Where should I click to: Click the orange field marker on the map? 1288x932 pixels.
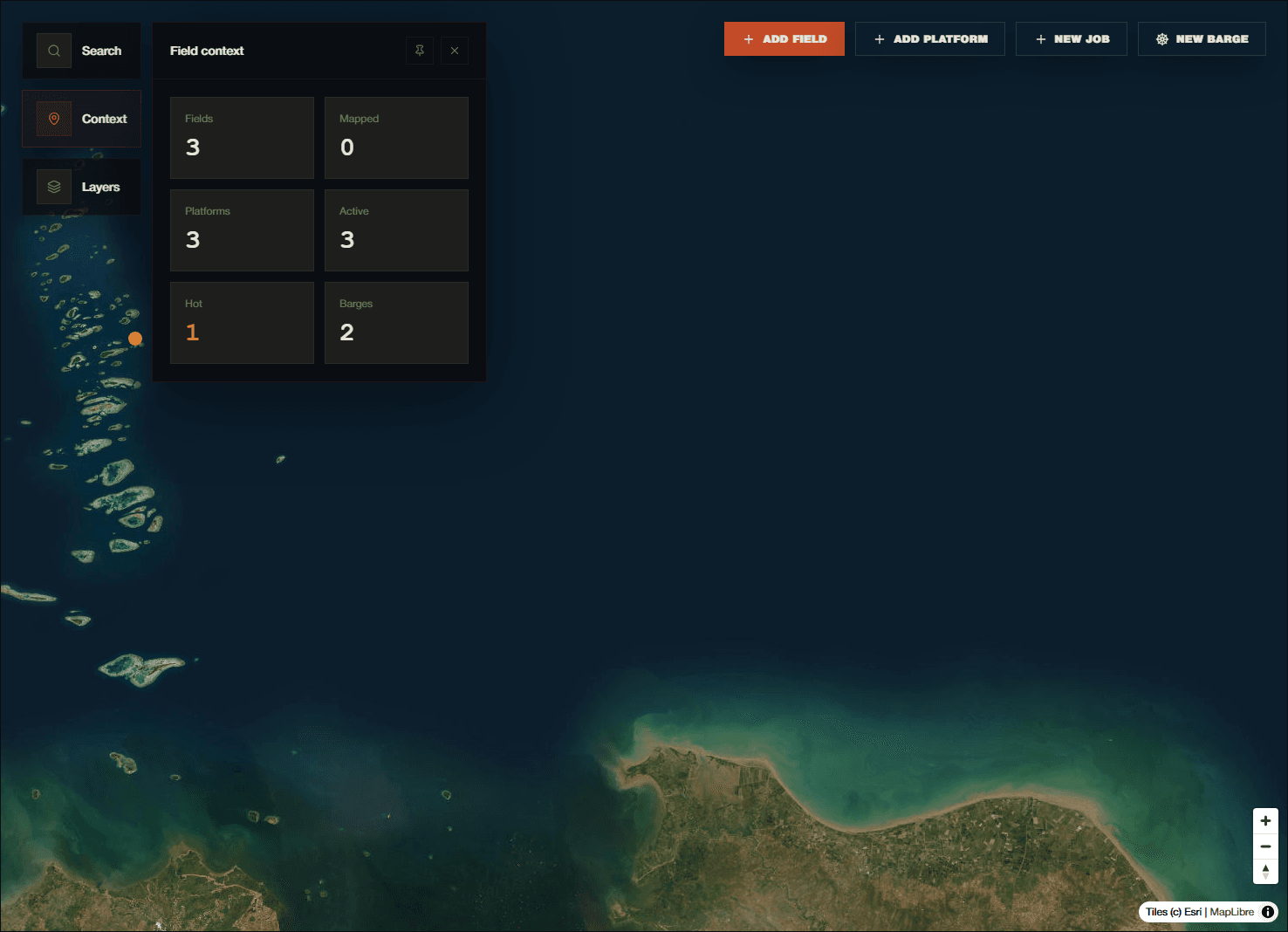[x=135, y=338]
